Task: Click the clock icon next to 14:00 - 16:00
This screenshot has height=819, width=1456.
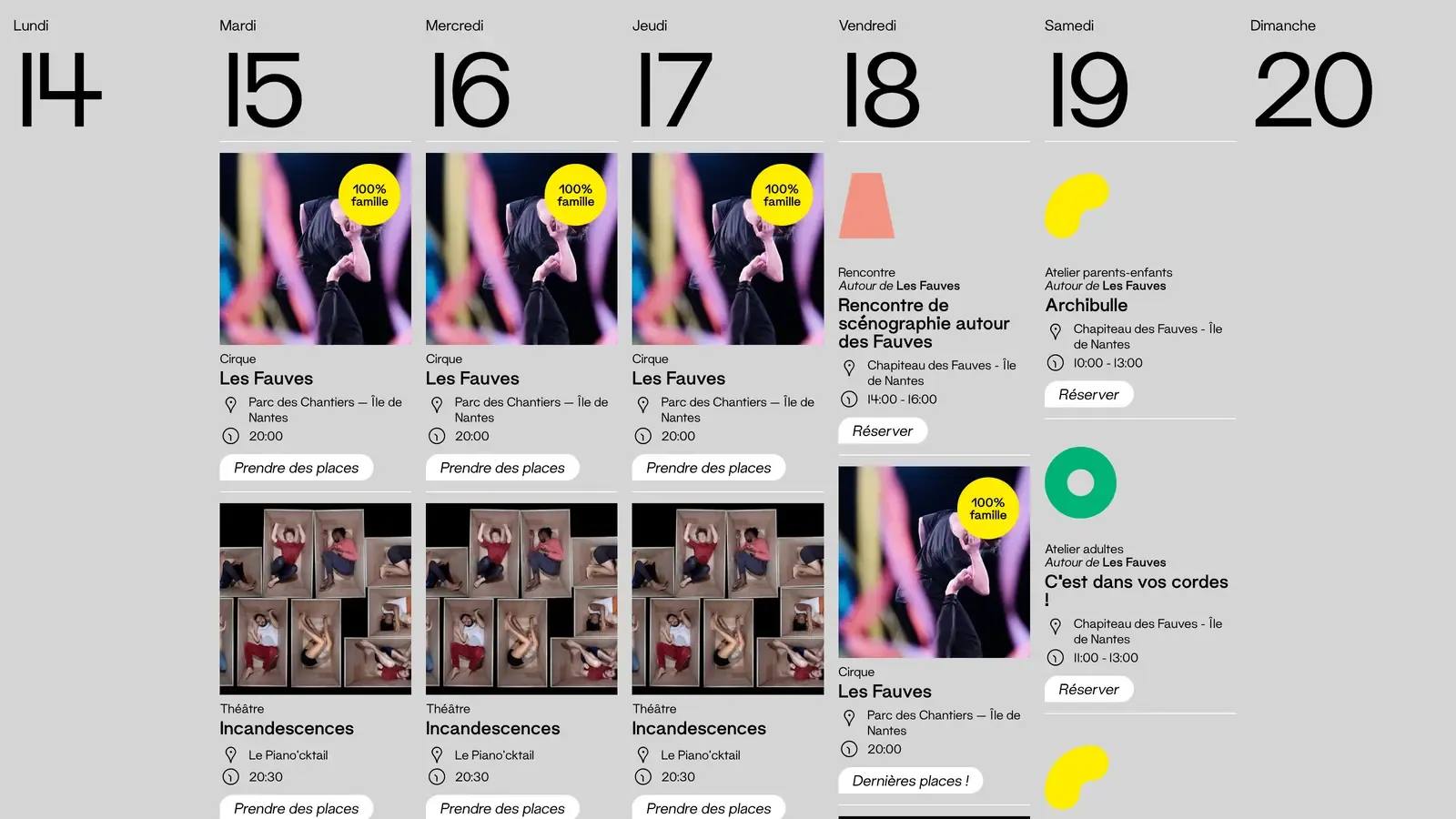Action: pos(849,399)
